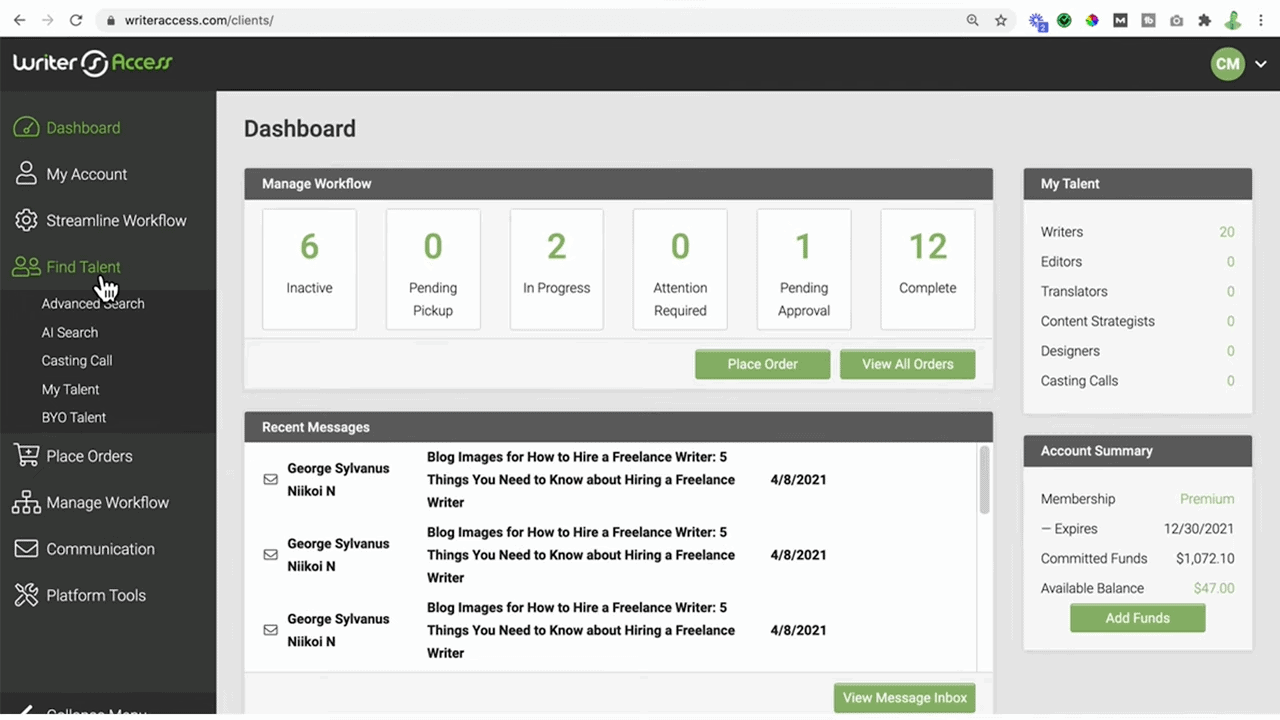The image size is (1280, 720).
Task: Select the Platform Tools wrench icon
Action: (26, 595)
